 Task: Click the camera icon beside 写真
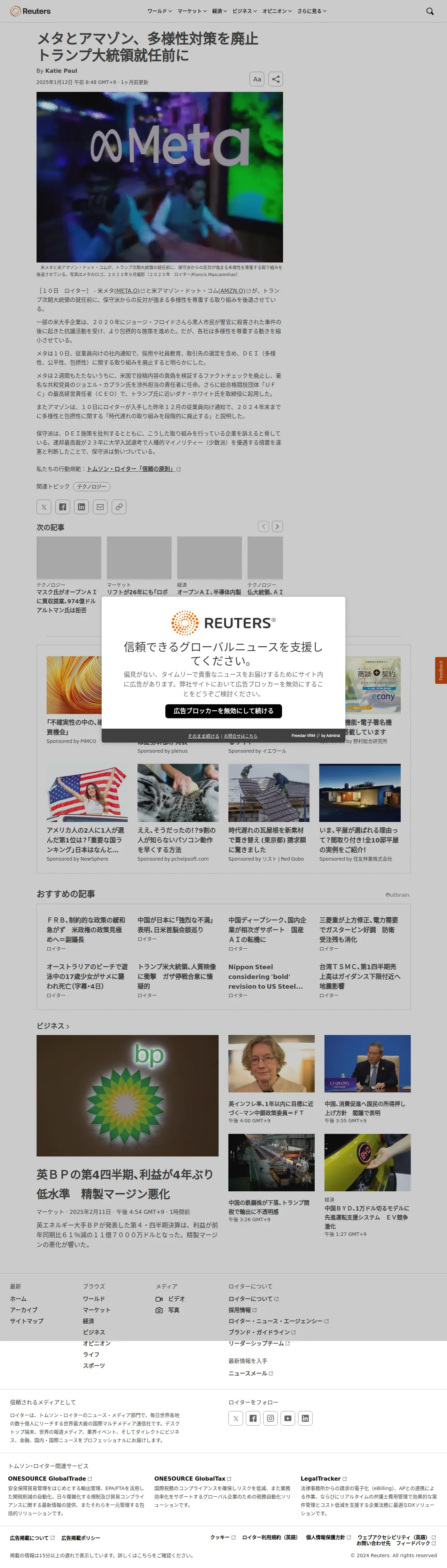159,1310
